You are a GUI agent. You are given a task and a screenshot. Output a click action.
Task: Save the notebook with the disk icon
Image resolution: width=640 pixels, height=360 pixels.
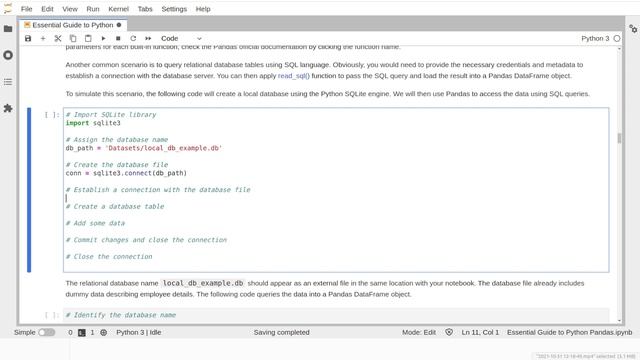(x=28, y=38)
